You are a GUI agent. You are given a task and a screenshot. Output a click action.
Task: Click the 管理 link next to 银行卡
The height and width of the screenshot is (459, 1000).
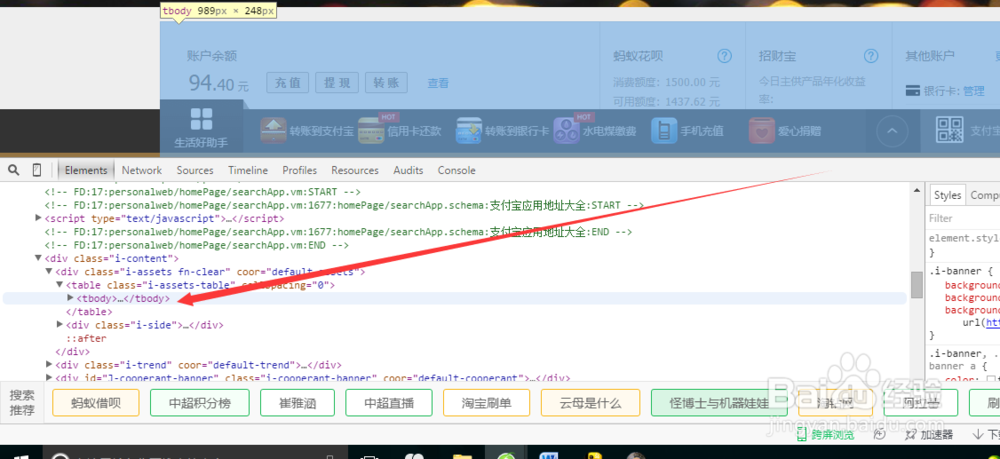(974, 91)
